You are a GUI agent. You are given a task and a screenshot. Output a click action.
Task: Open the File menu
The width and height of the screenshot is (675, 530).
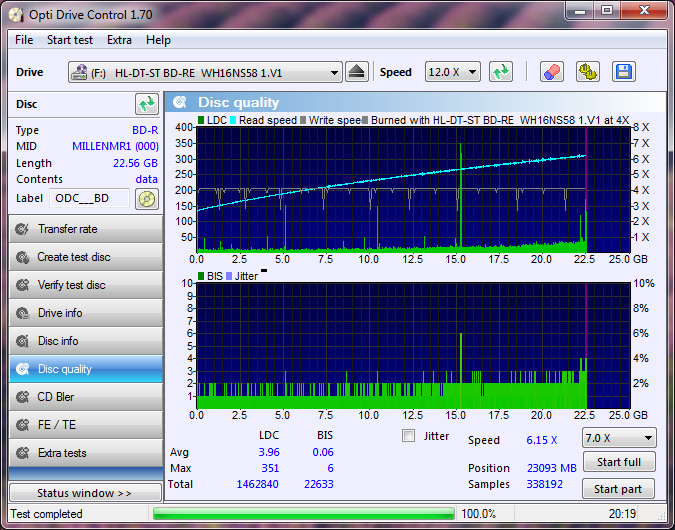(24, 40)
